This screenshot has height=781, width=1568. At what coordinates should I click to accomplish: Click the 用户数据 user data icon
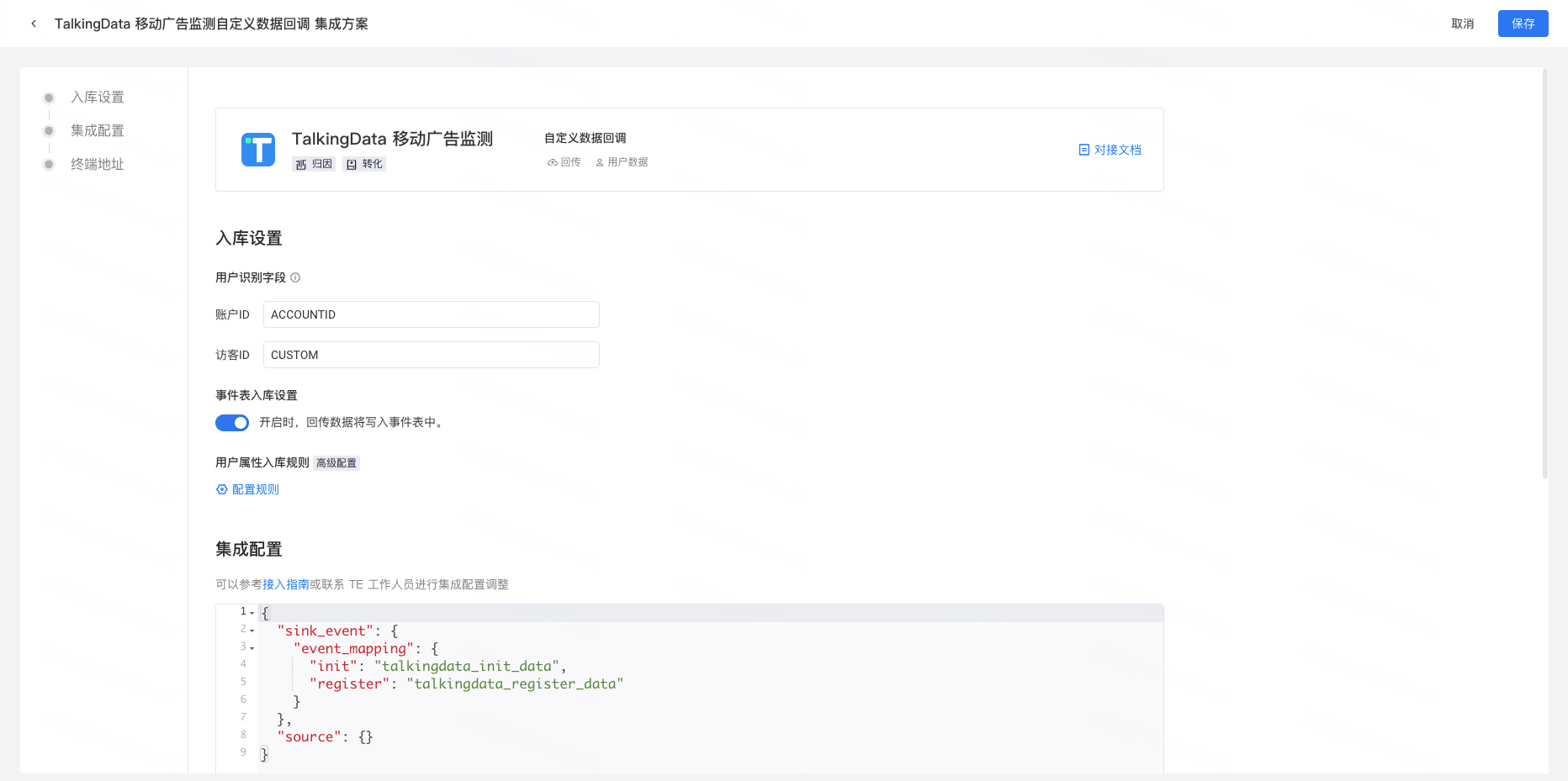coord(599,161)
